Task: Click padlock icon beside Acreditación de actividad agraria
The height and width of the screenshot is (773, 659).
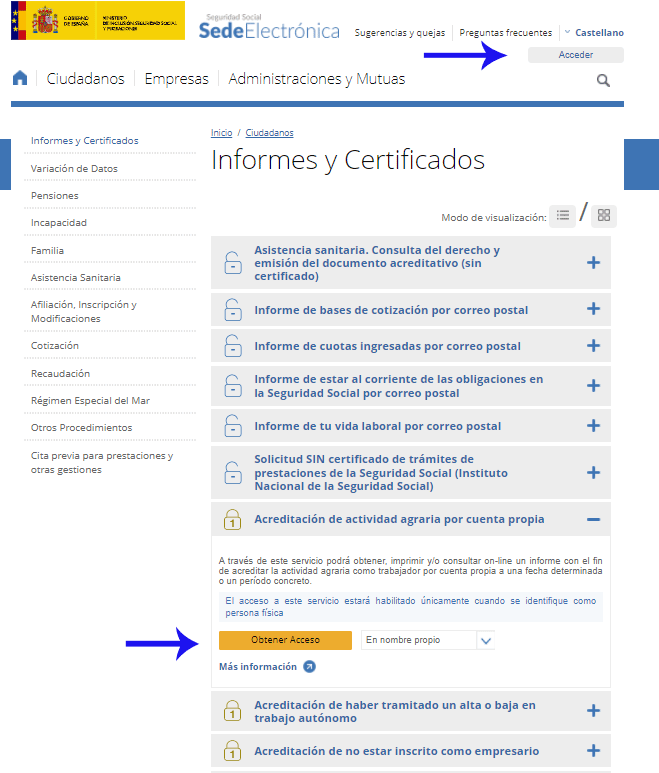Action: coord(232,520)
